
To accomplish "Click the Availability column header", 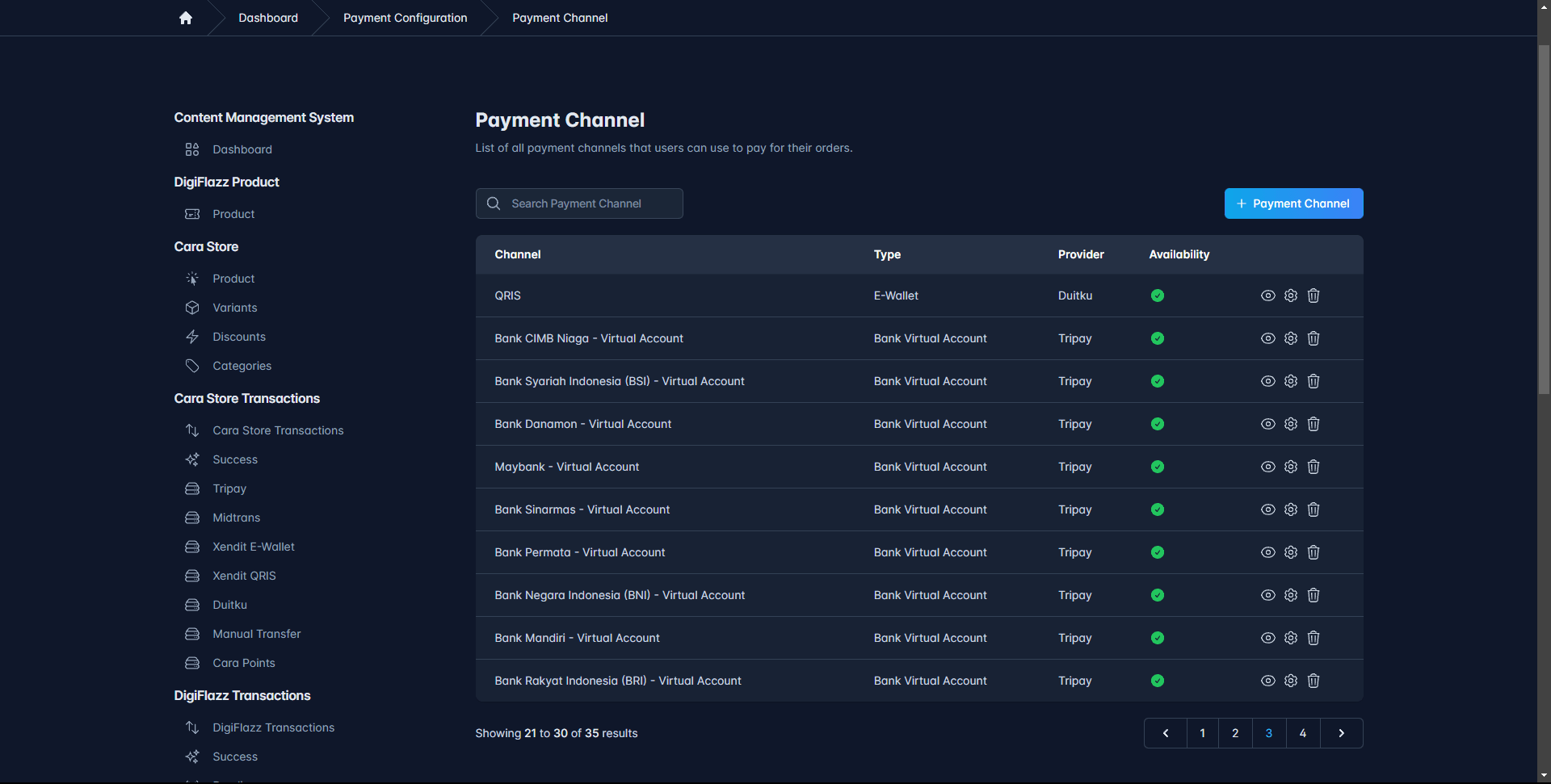I will [1179, 254].
